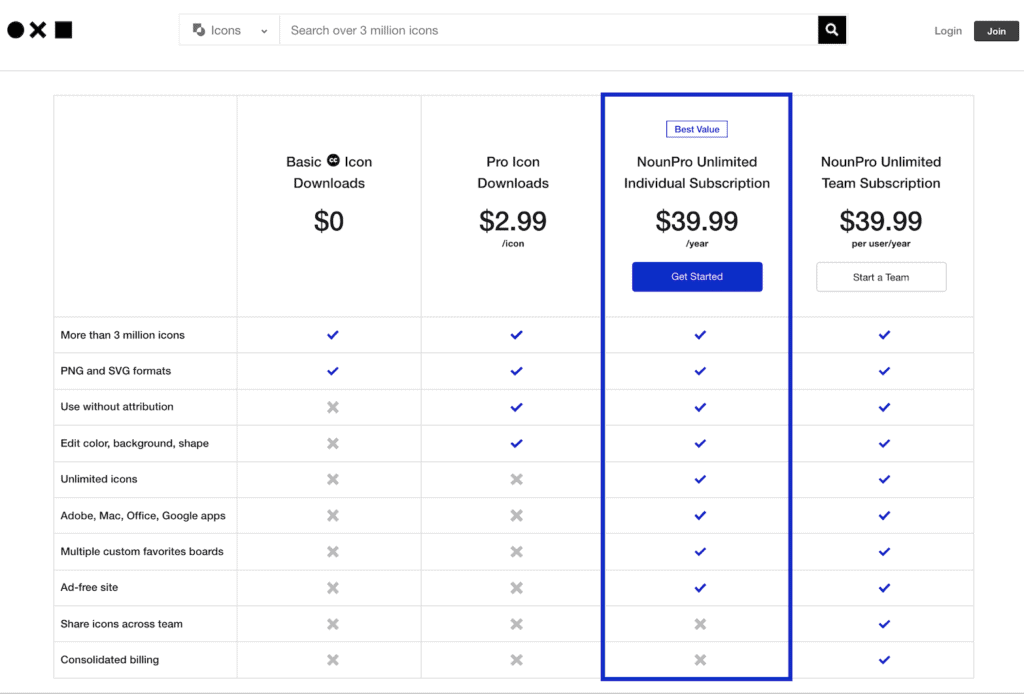
Task: Click the Best Value badge
Action: point(697,129)
